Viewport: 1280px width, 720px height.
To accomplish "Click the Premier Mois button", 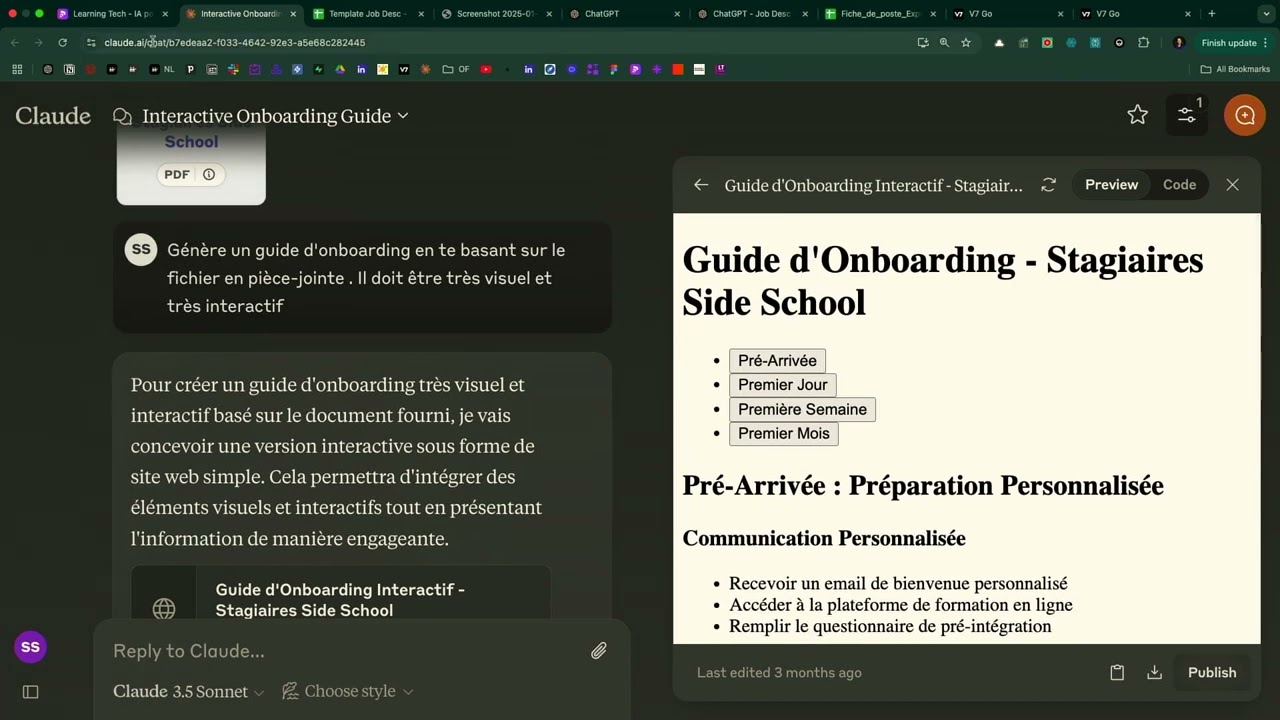I will (x=783, y=433).
